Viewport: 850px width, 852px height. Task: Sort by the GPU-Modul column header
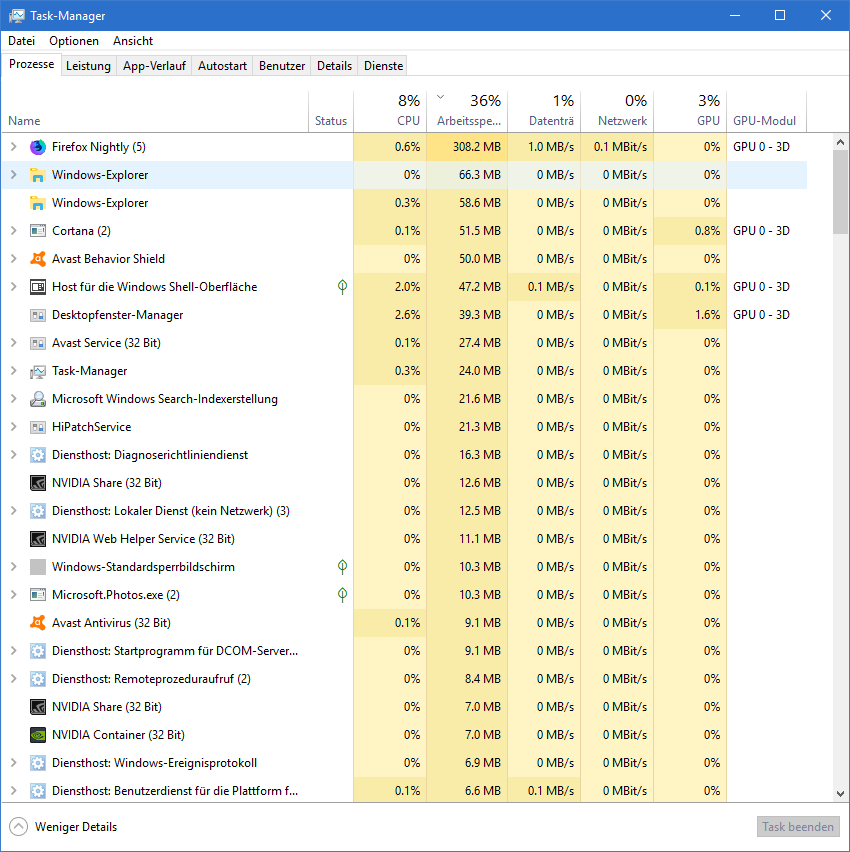click(766, 111)
